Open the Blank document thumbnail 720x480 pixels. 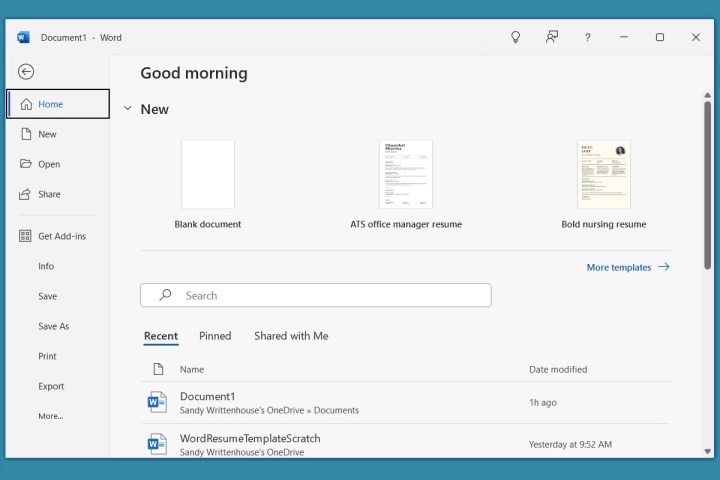208,174
